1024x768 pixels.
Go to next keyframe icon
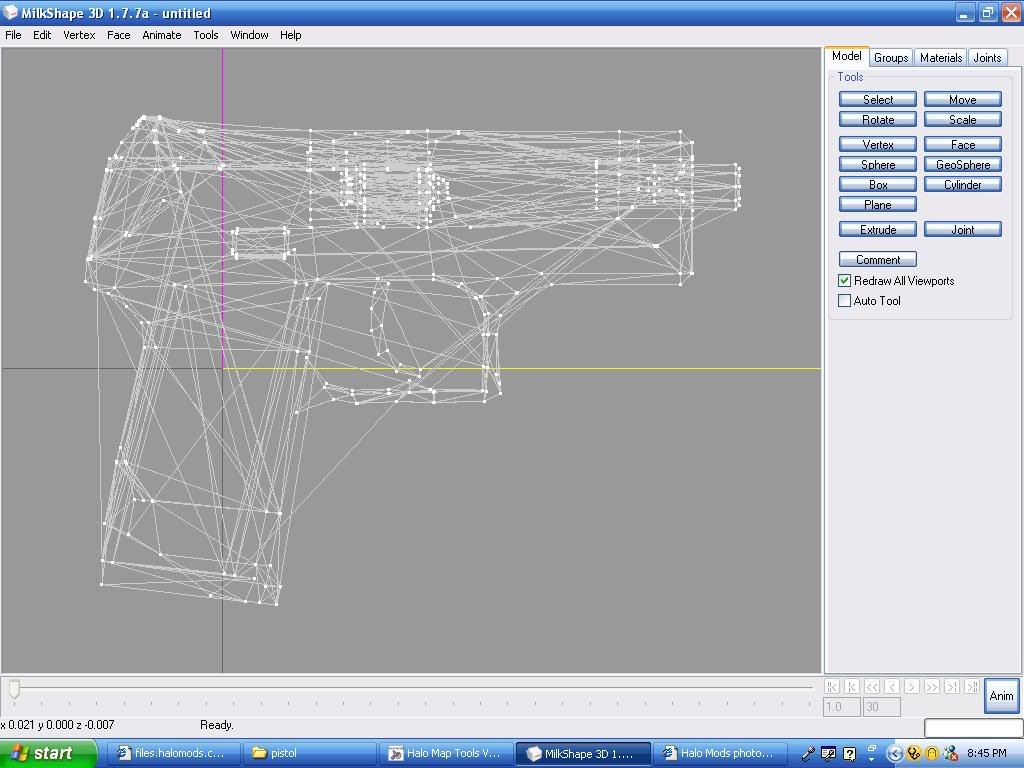(952, 686)
